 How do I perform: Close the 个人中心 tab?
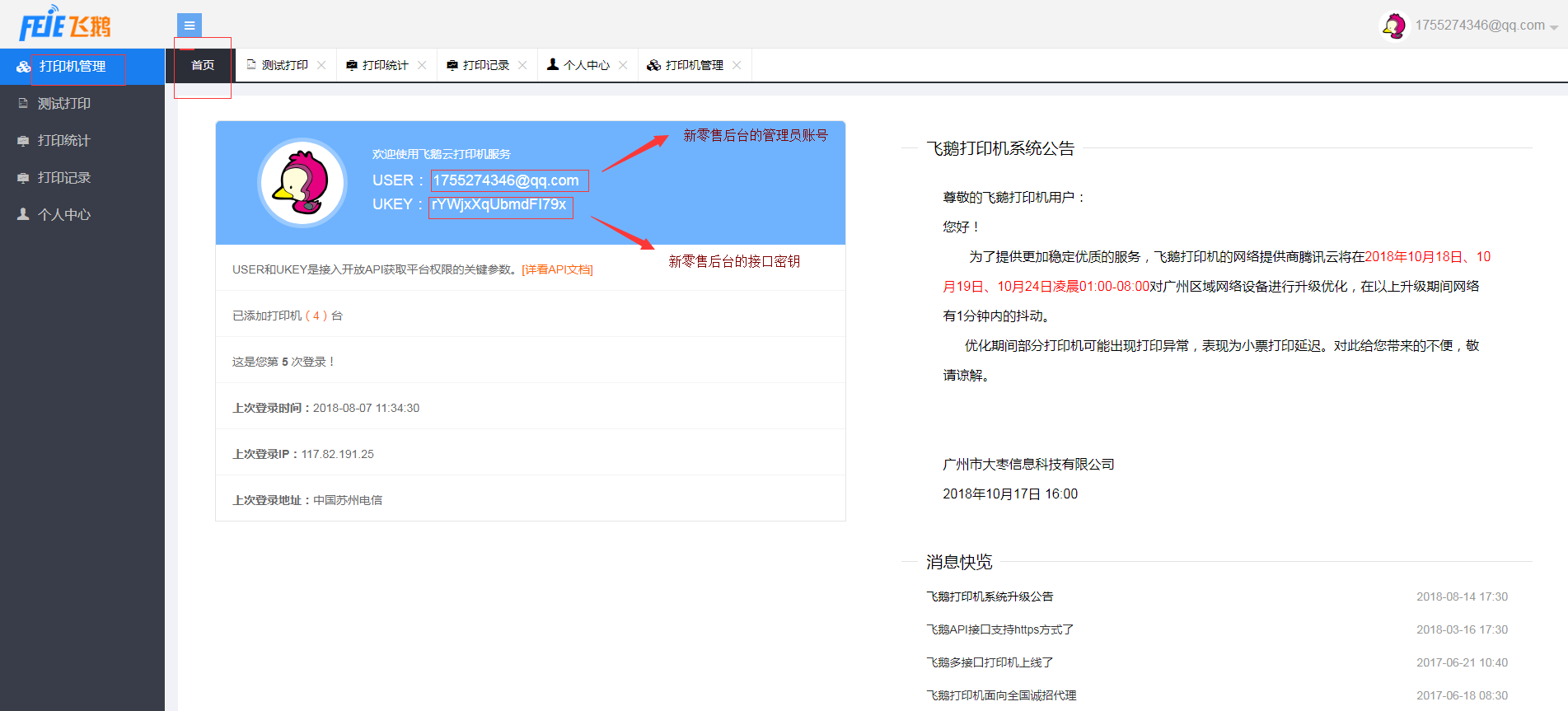tap(623, 65)
